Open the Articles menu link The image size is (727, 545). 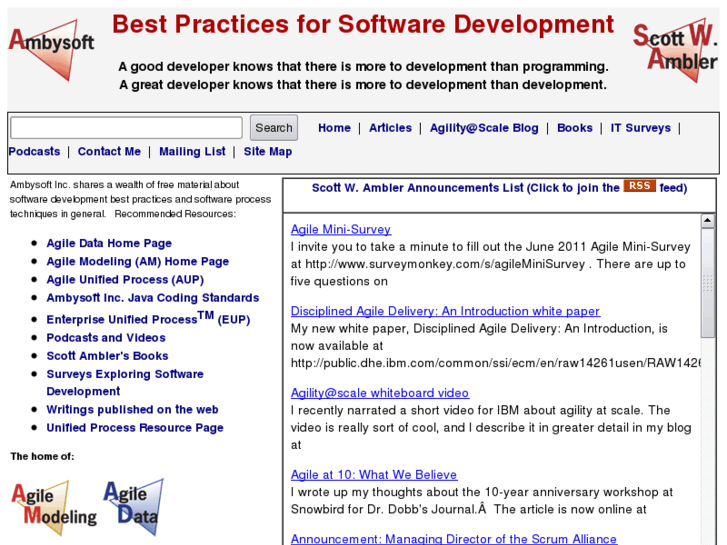point(390,128)
